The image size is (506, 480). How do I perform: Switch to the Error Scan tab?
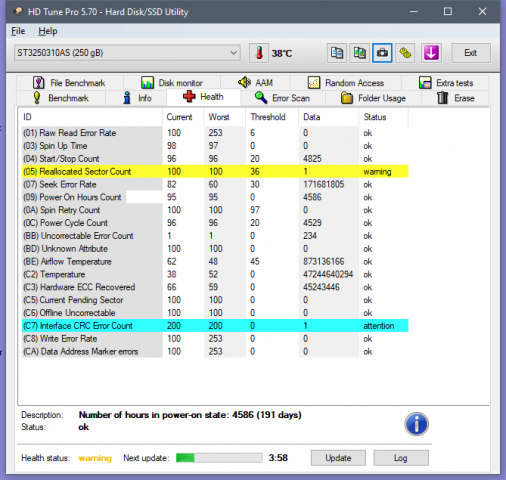(282, 98)
